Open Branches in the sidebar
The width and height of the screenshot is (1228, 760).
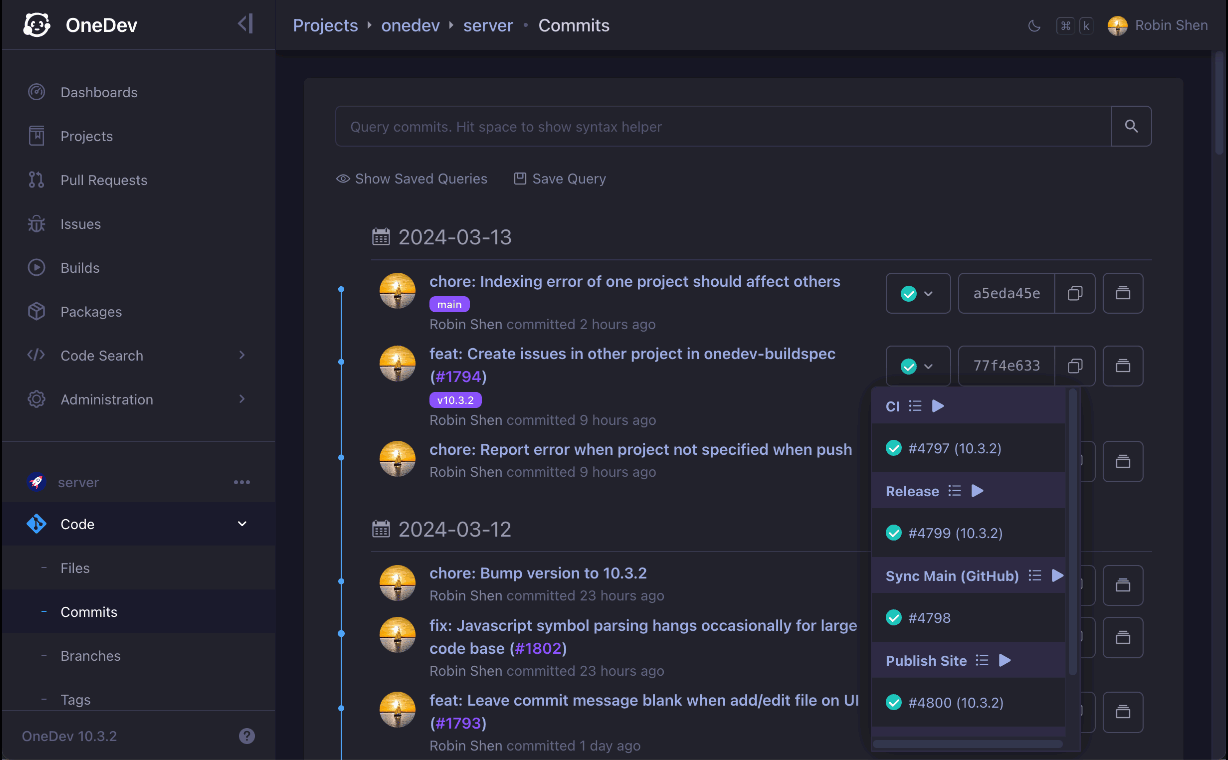(x=90, y=656)
